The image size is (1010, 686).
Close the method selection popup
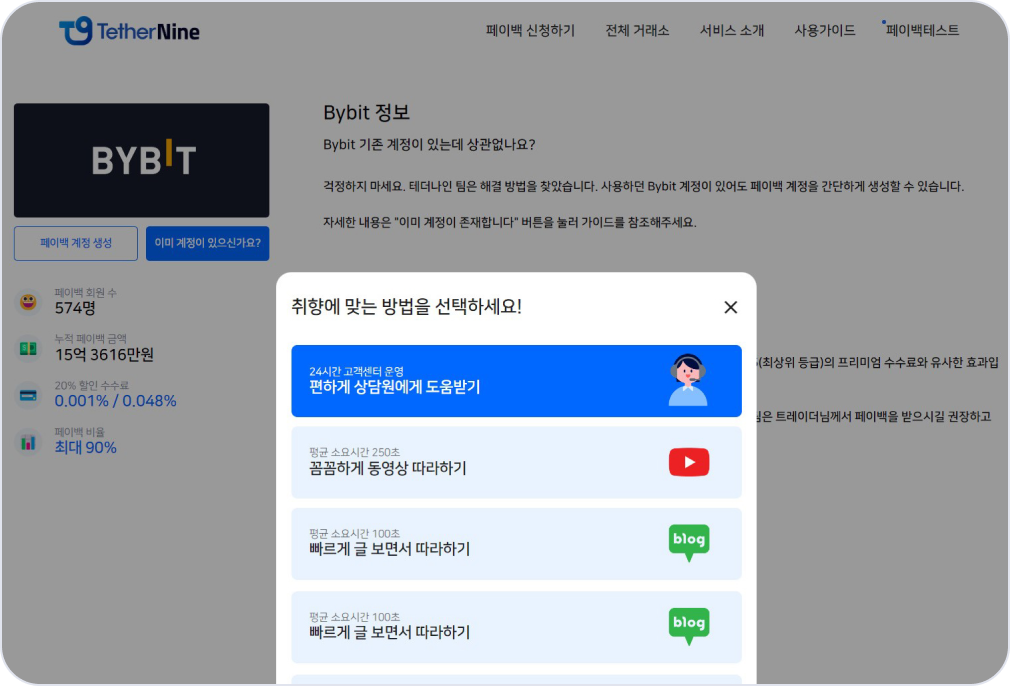point(730,307)
